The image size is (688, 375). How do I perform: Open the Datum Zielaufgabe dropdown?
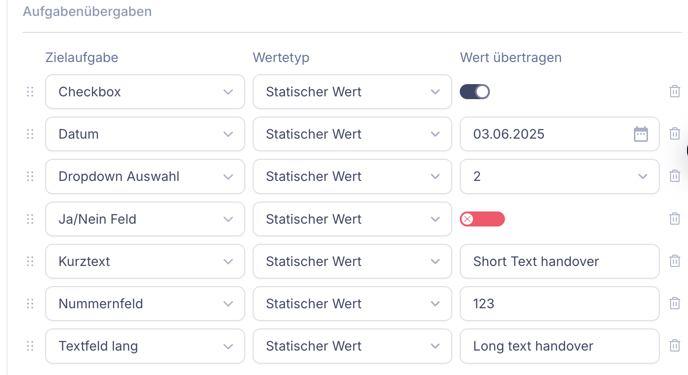click(x=145, y=134)
